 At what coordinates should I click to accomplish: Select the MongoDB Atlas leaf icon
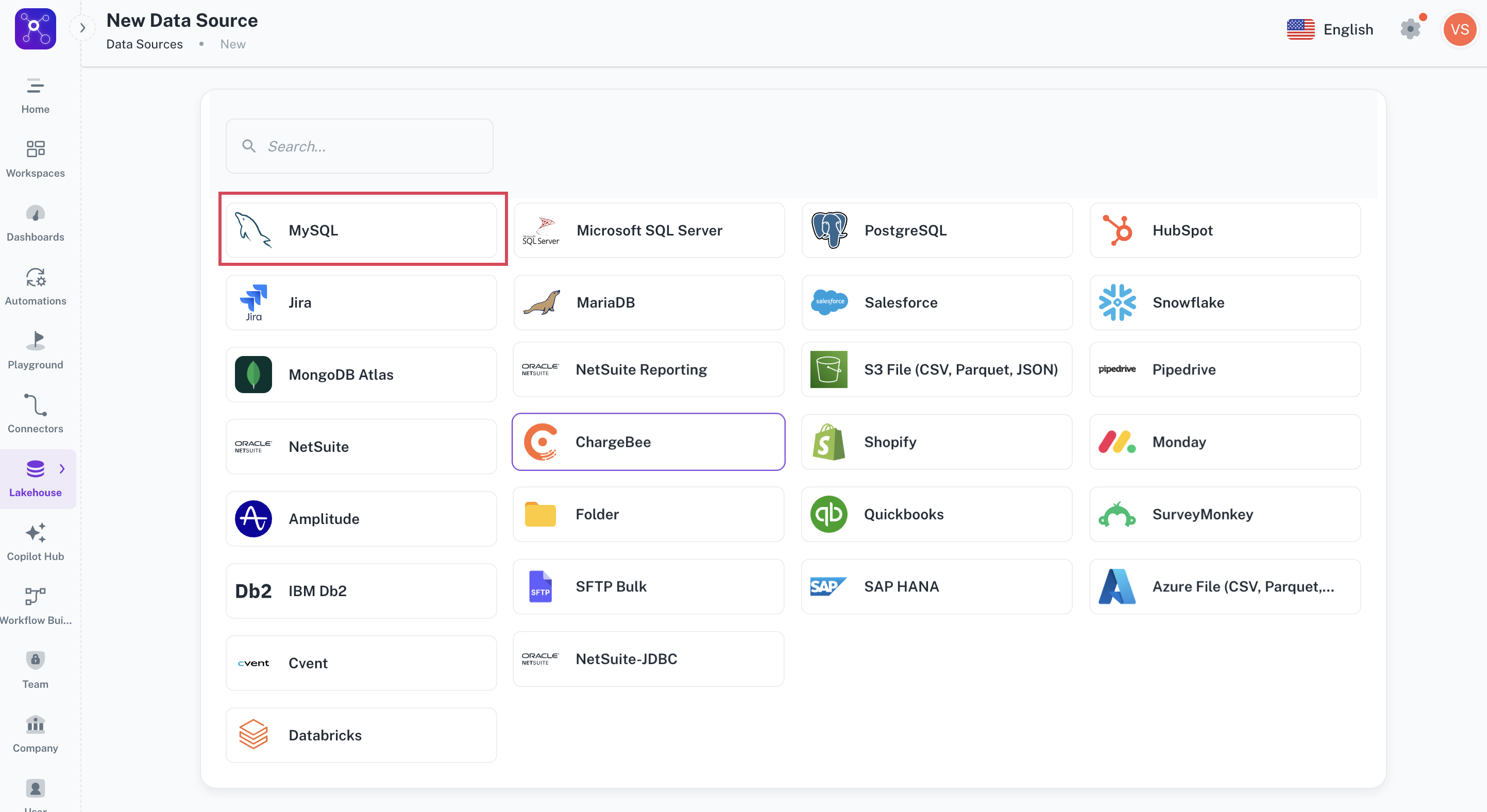pyautogui.click(x=254, y=374)
